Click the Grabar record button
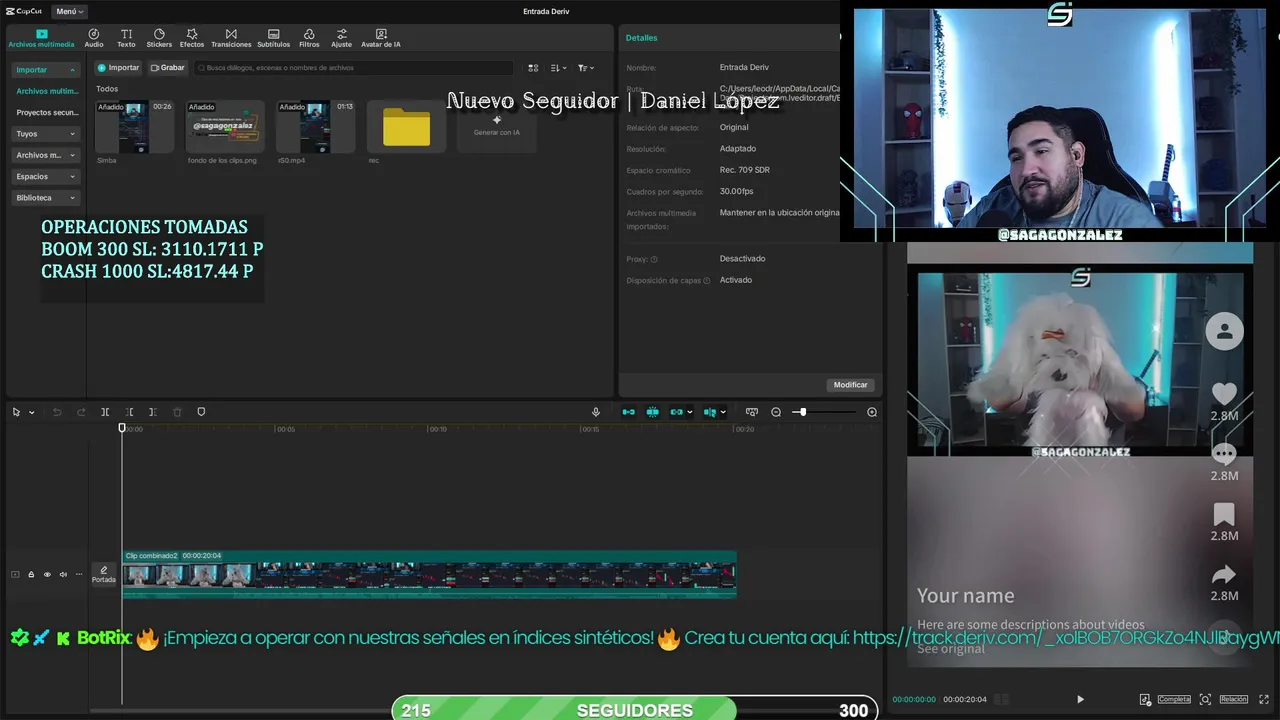This screenshot has height=720, width=1280. click(x=168, y=68)
